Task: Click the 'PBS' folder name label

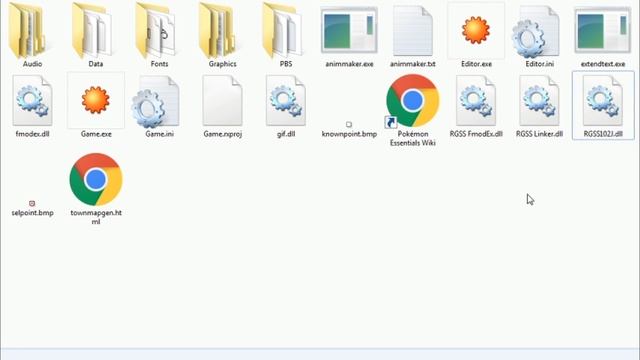Action: (x=286, y=64)
